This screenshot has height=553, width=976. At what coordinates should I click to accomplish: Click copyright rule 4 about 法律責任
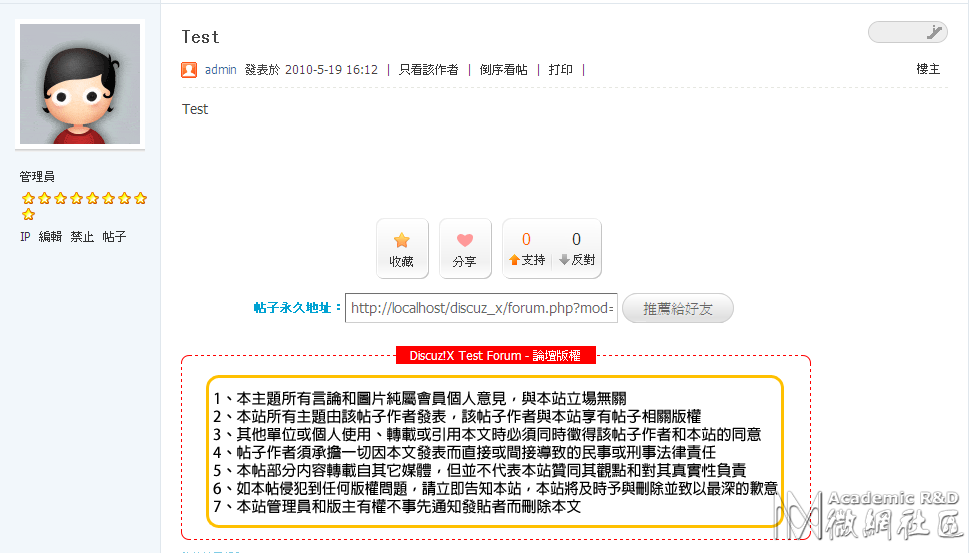pyautogui.click(x=464, y=453)
